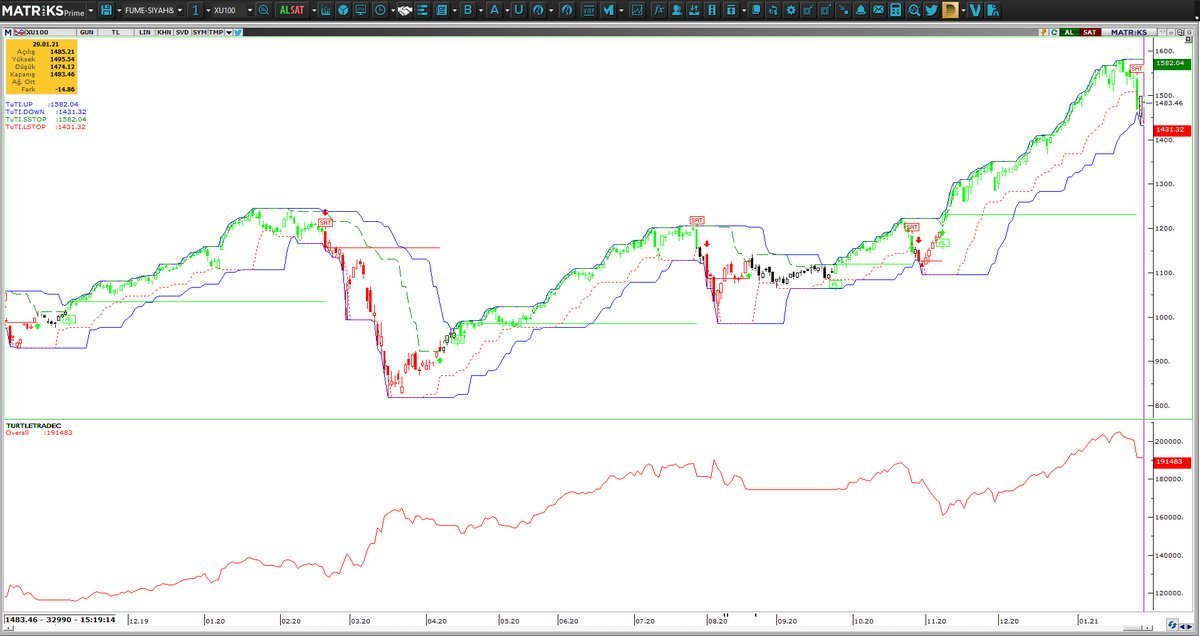Click the clock icon in toolbar
The width and height of the screenshot is (1200, 636).
pos(381,10)
